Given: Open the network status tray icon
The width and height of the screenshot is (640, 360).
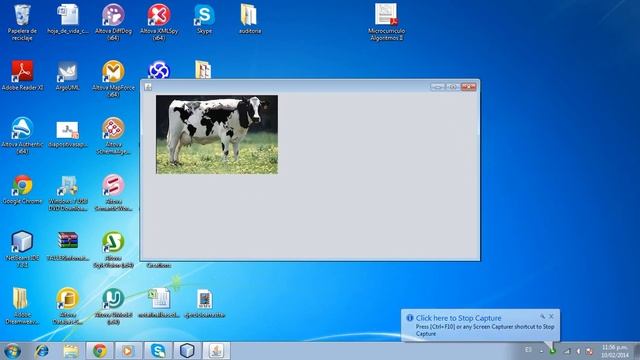Looking at the screenshot, I should click(567, 351).
